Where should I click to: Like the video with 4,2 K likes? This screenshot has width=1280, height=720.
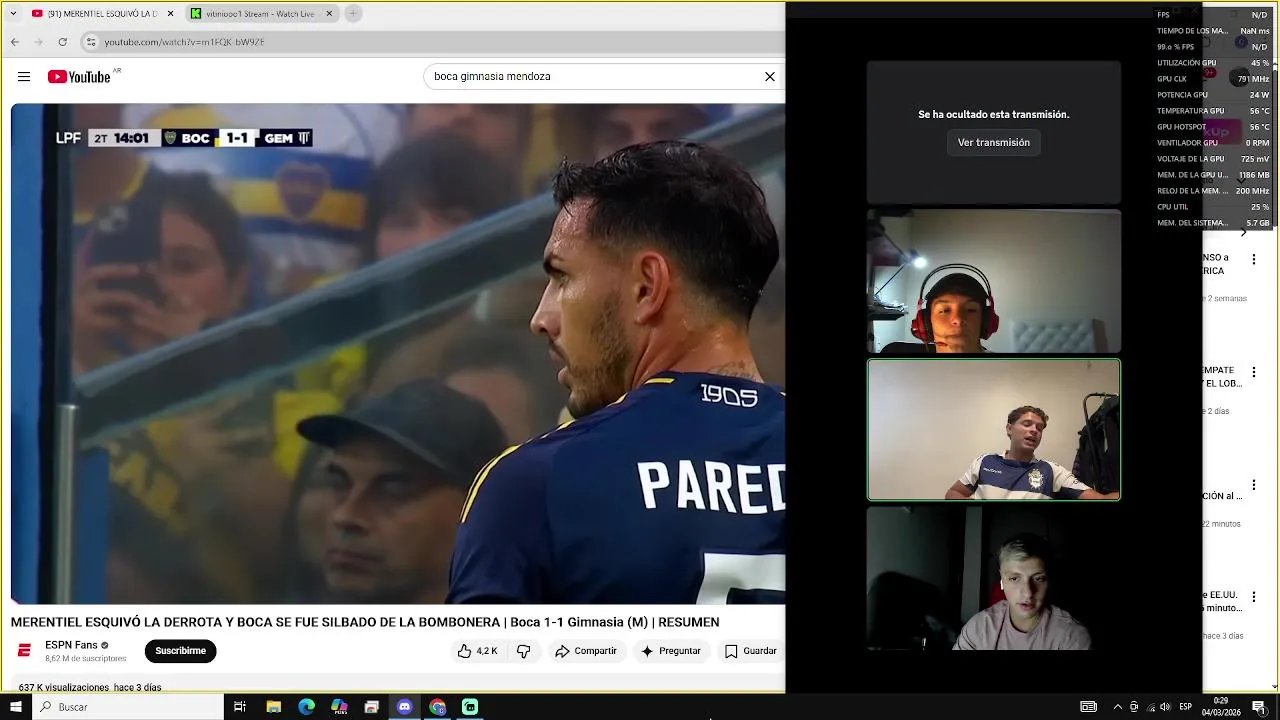point(477,651)
